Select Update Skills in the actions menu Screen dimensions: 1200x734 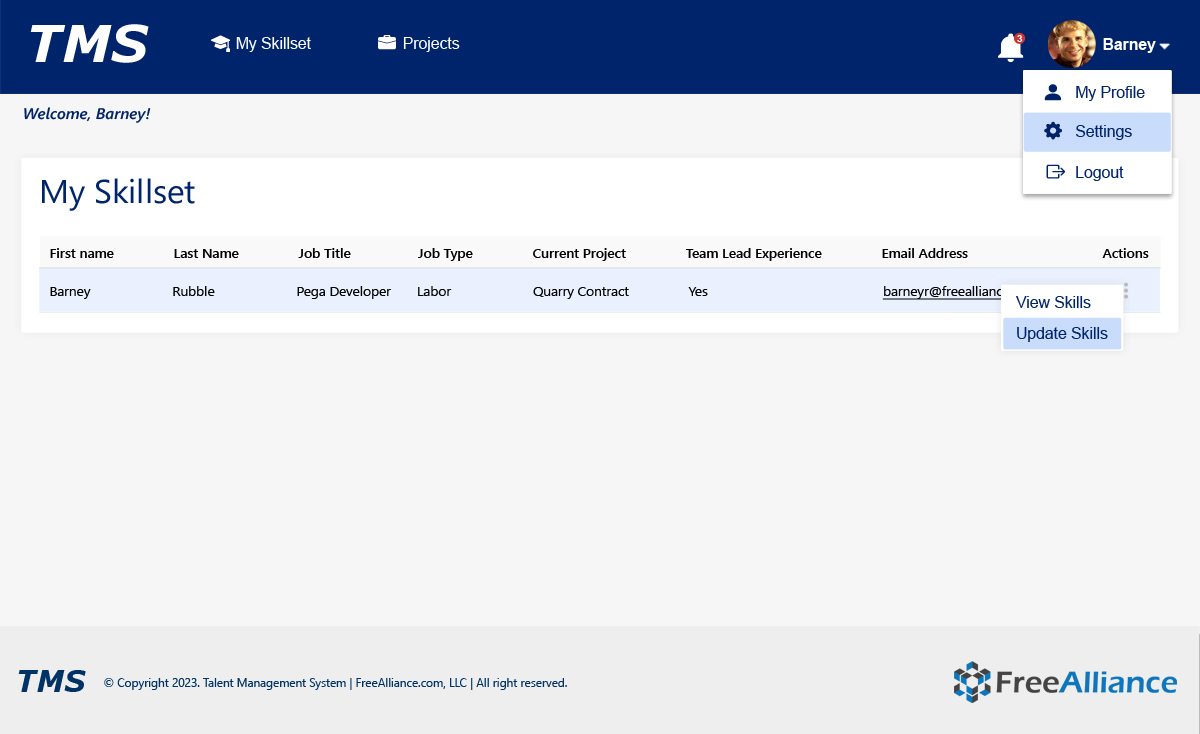1061,333
